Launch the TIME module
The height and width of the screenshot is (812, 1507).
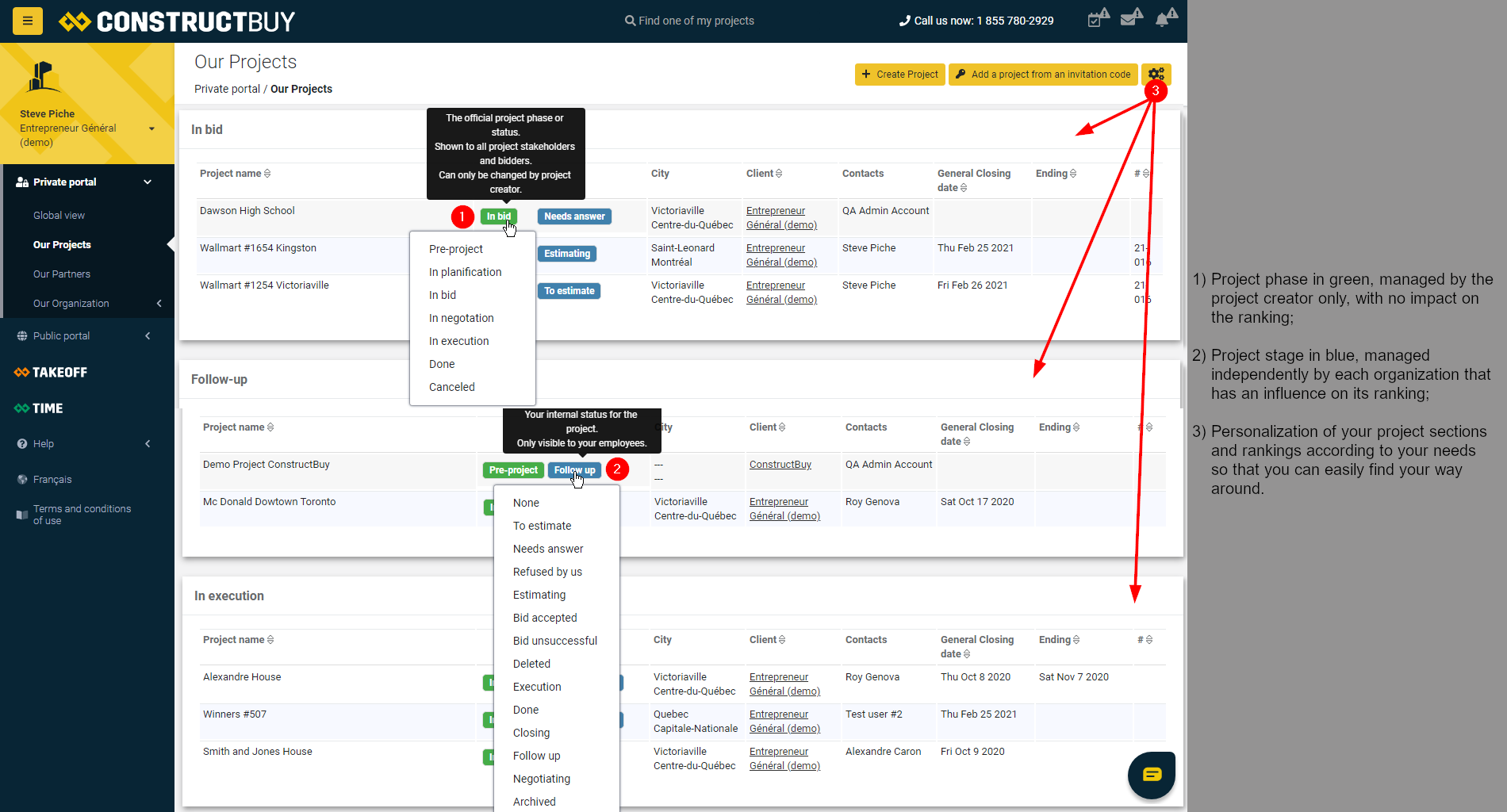point(38,408)
